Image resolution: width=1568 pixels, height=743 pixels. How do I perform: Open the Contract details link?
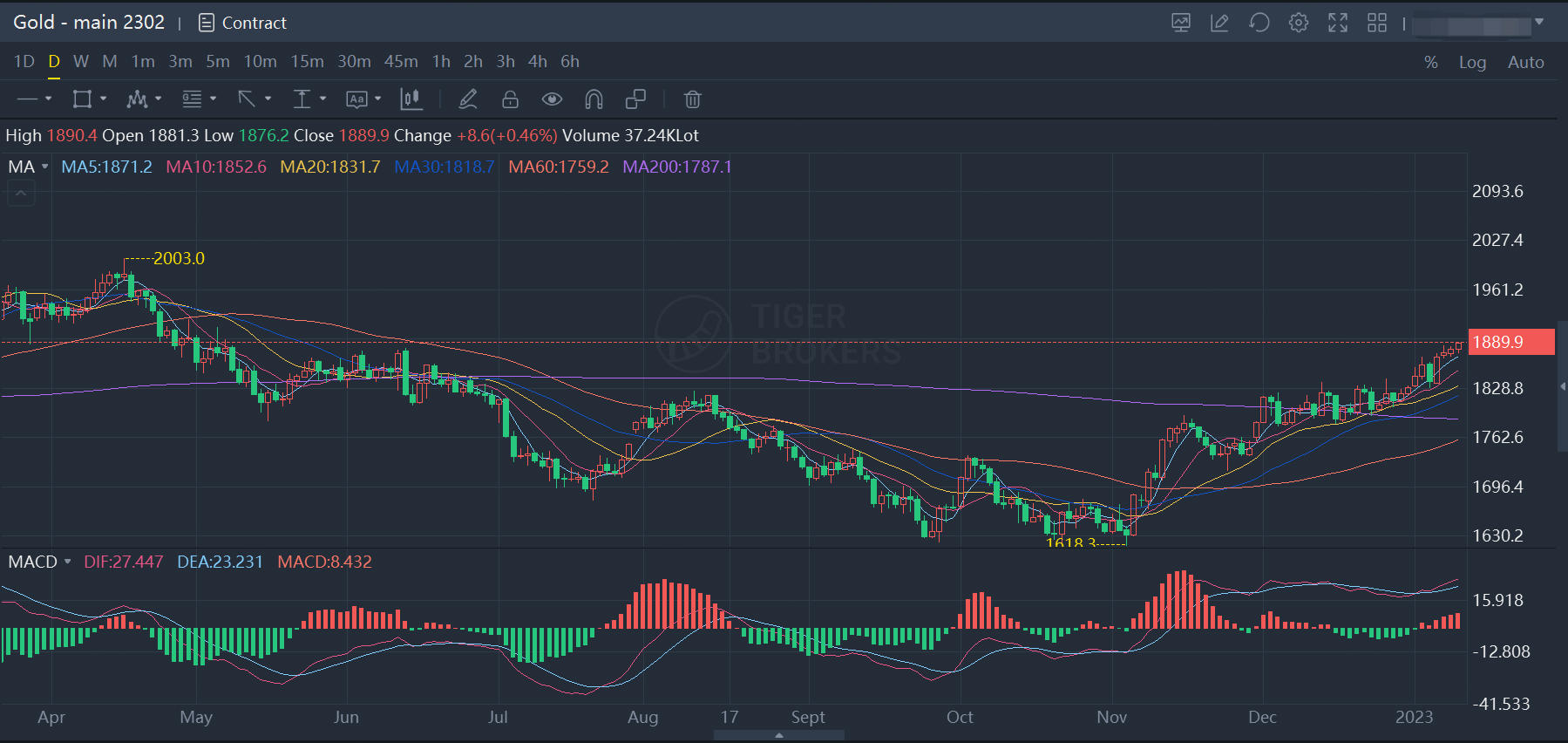243,23
